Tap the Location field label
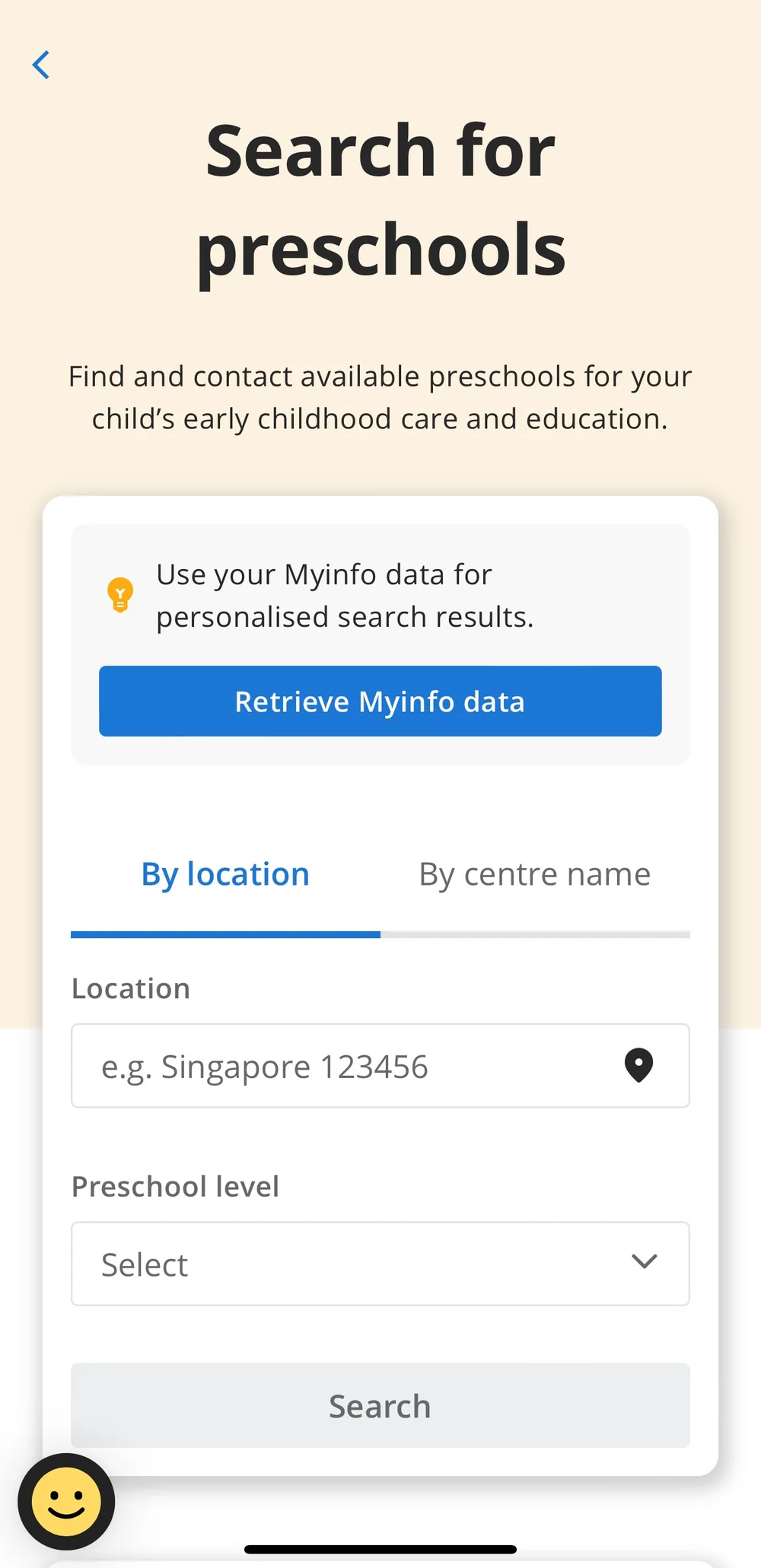The height and width of the screenshot is (1568, 761). point(131,989)
